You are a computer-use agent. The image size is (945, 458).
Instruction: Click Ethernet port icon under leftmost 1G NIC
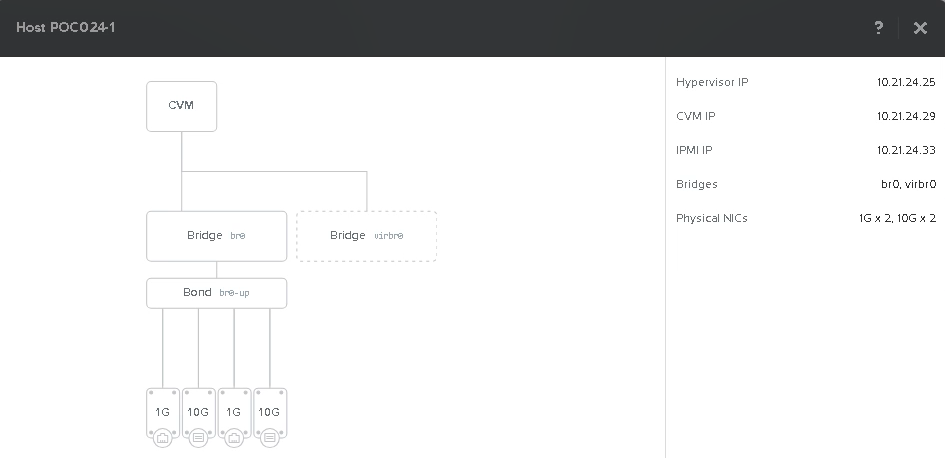click(x=163, y=436)
